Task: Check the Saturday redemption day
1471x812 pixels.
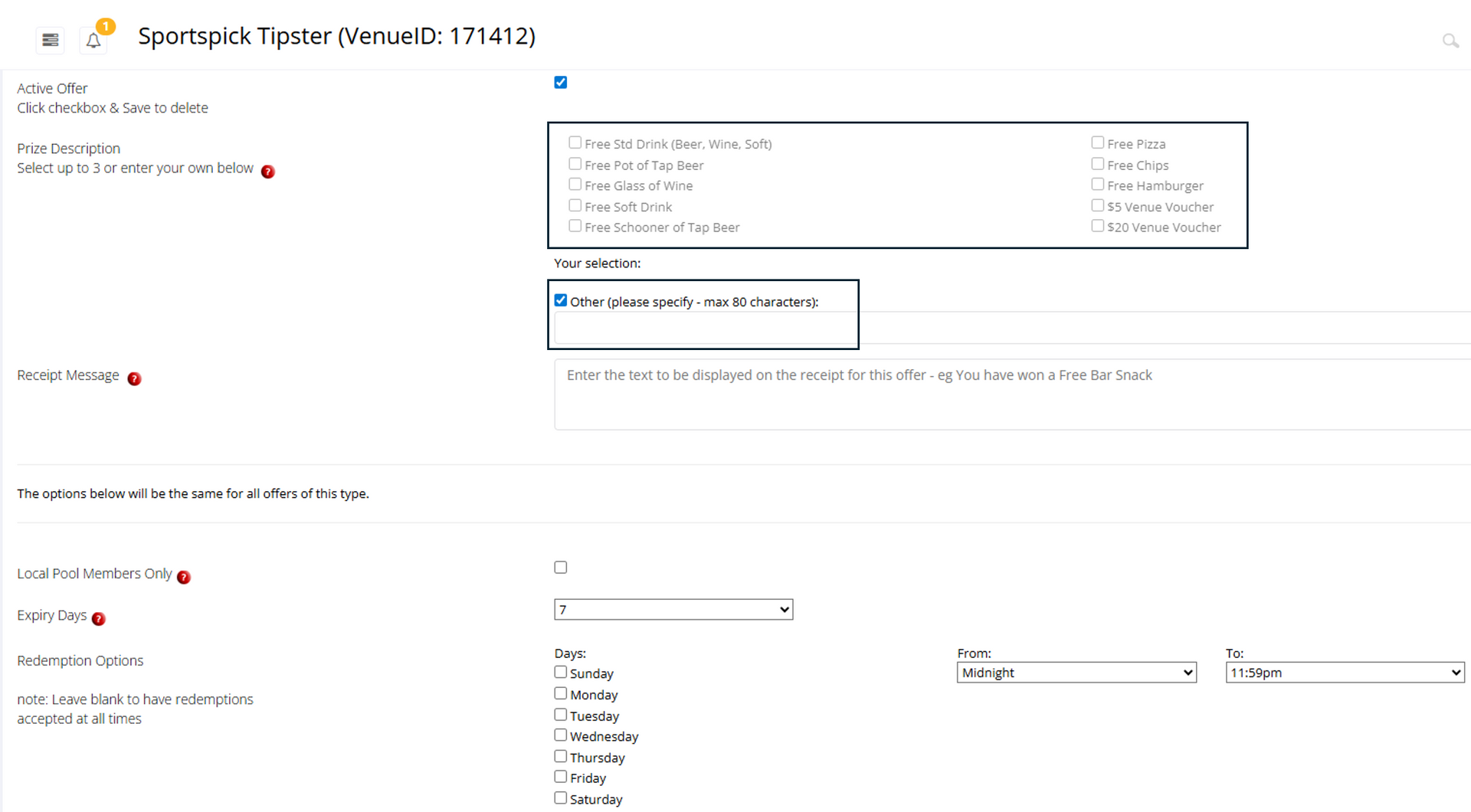Action: [x=561, y=798]
